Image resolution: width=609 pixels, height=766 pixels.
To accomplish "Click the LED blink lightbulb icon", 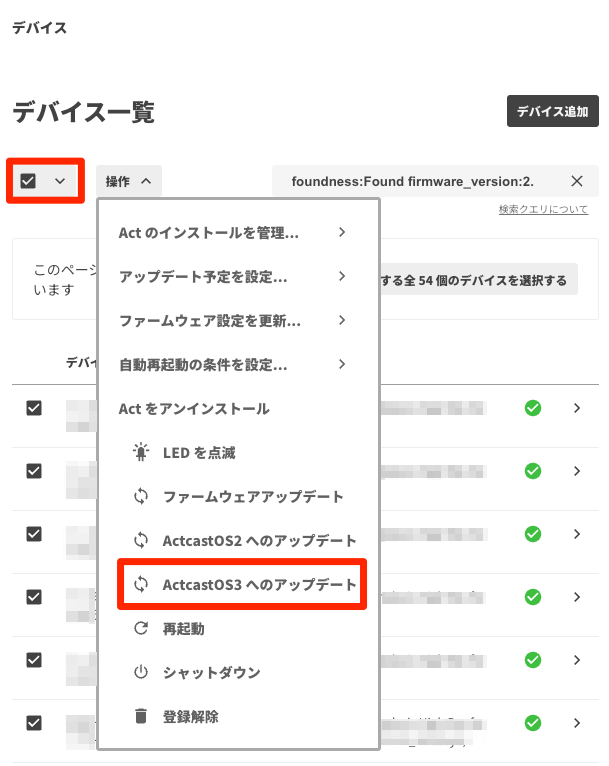I will click(x=141, y=453).
